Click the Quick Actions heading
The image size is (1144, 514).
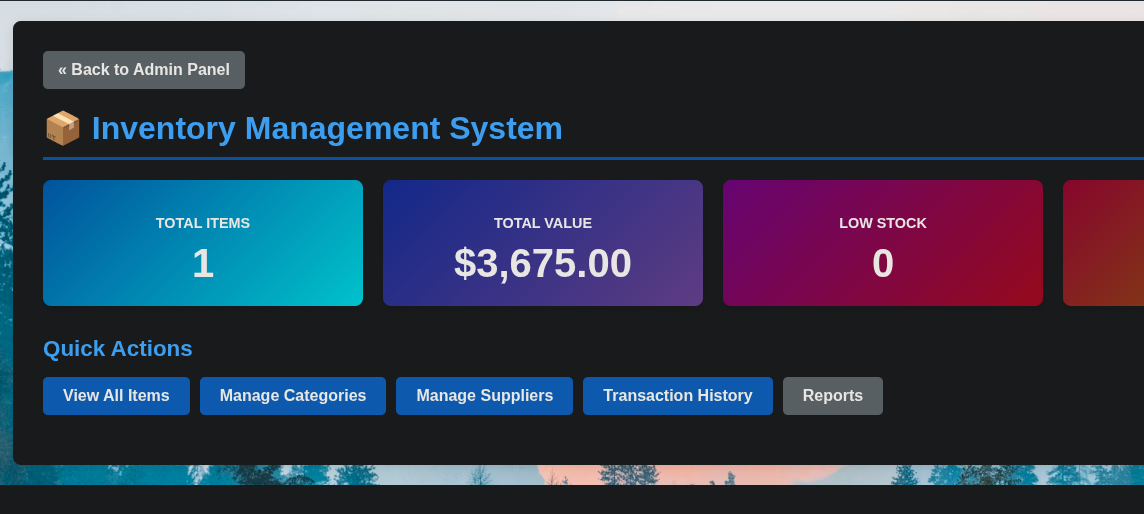coord(117,348)
